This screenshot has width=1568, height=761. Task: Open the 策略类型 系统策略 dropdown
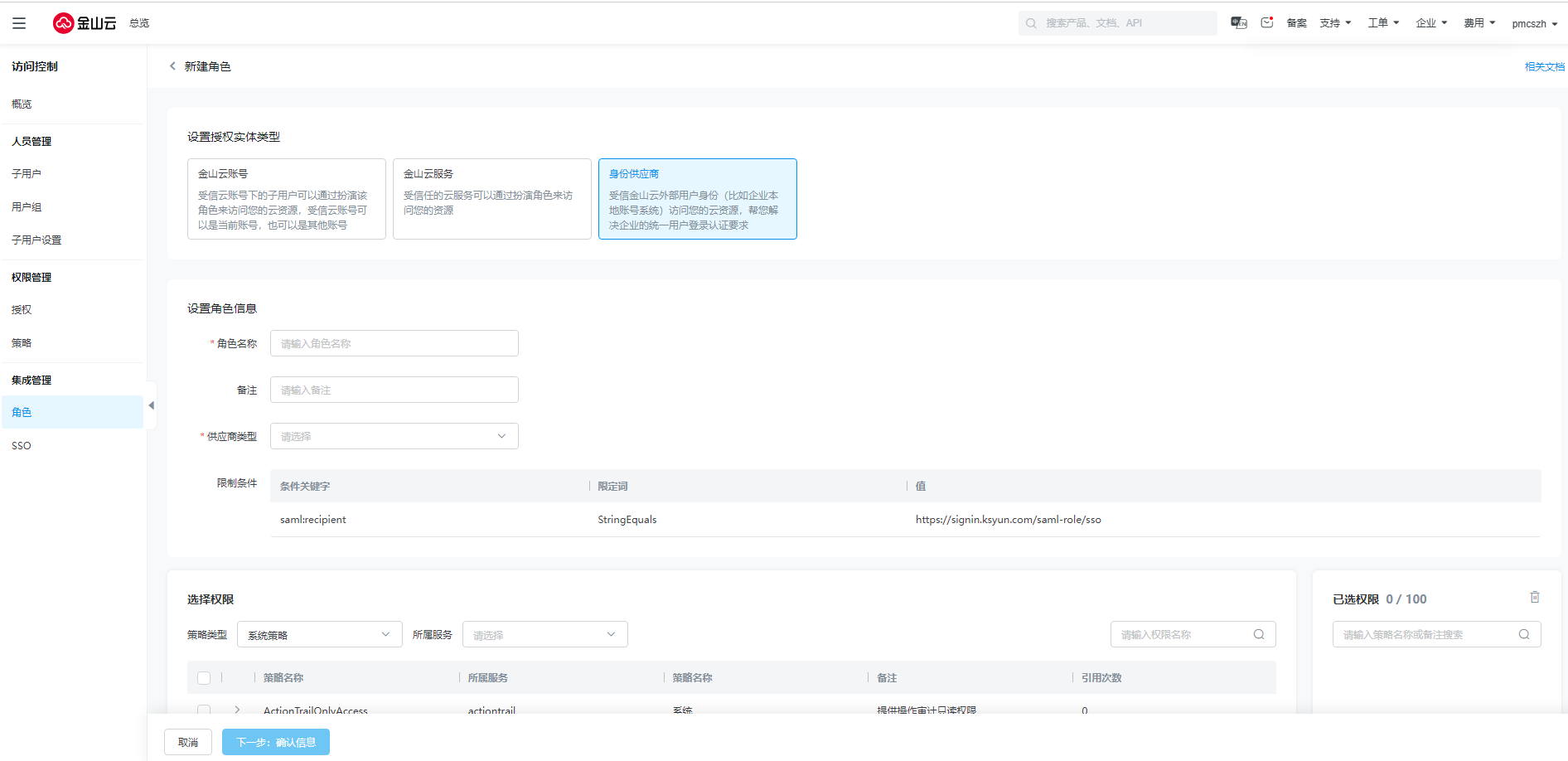tap(319, 635)
